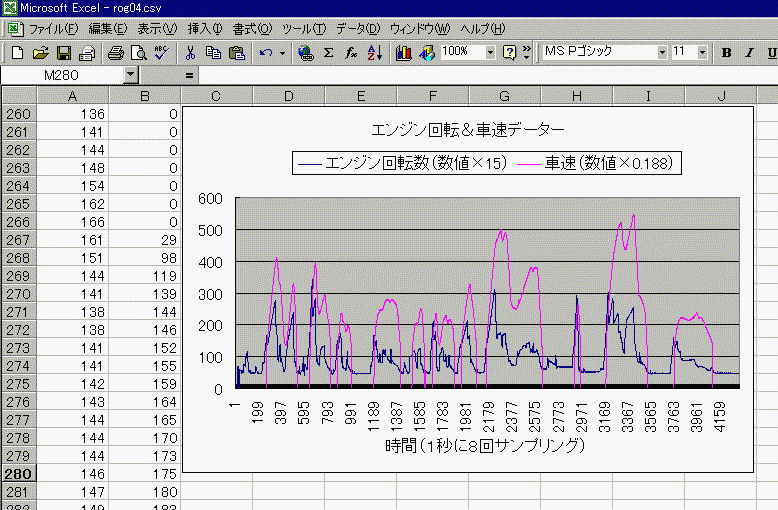Select cell containing 166 in row 266
The image size is (778, 510).
(x=73, y=222)
